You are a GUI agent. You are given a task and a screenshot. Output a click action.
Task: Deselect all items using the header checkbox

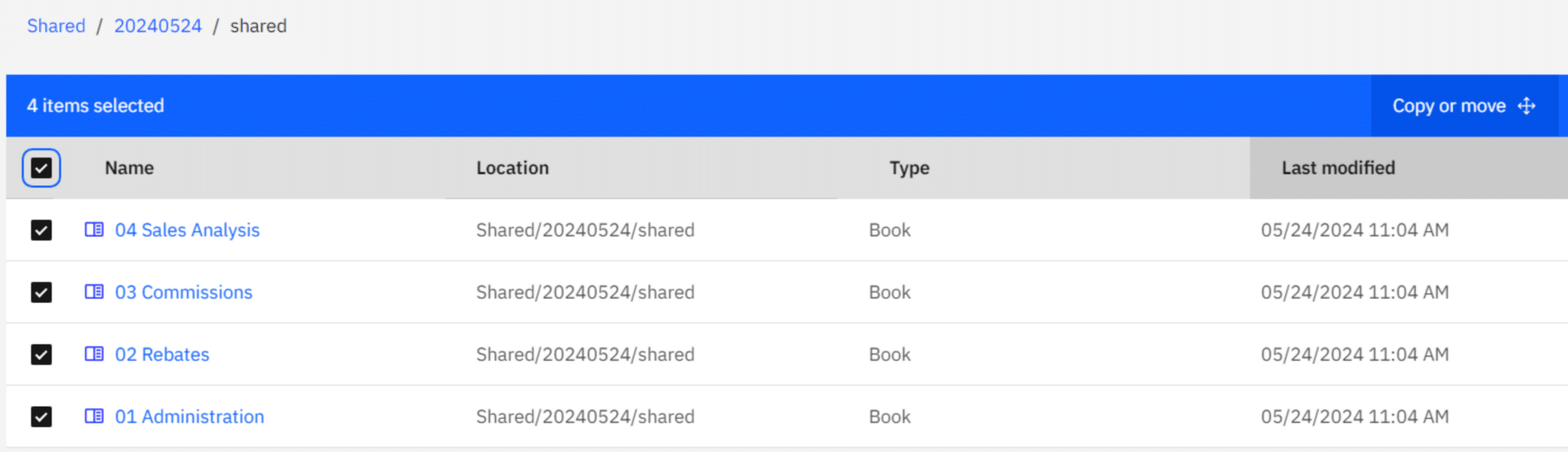(x=42, y=167)
